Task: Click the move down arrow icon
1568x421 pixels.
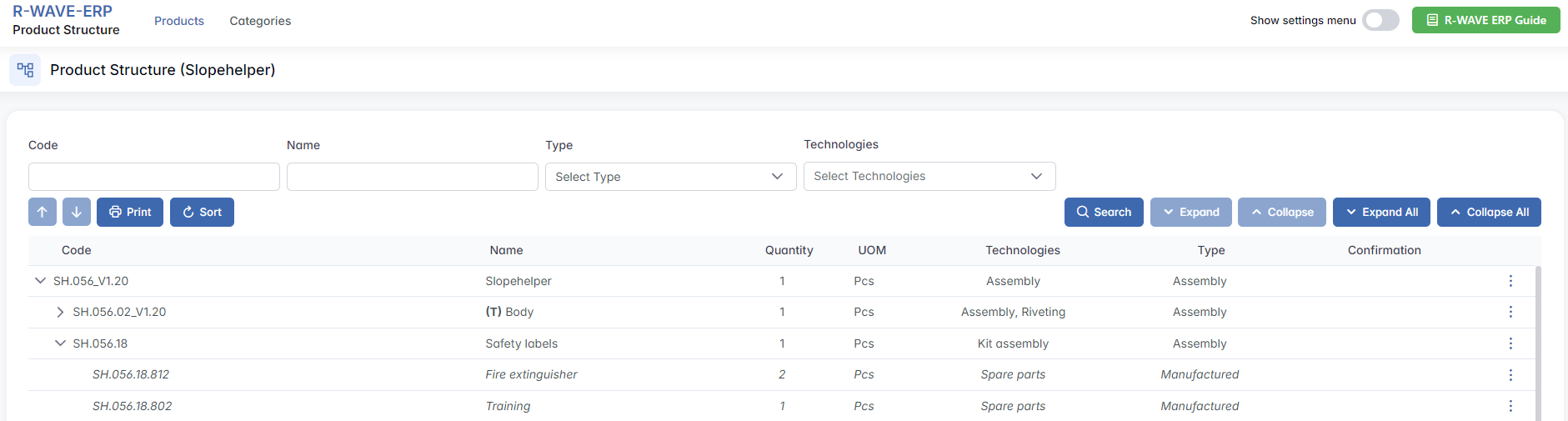Action: [77, 212]
